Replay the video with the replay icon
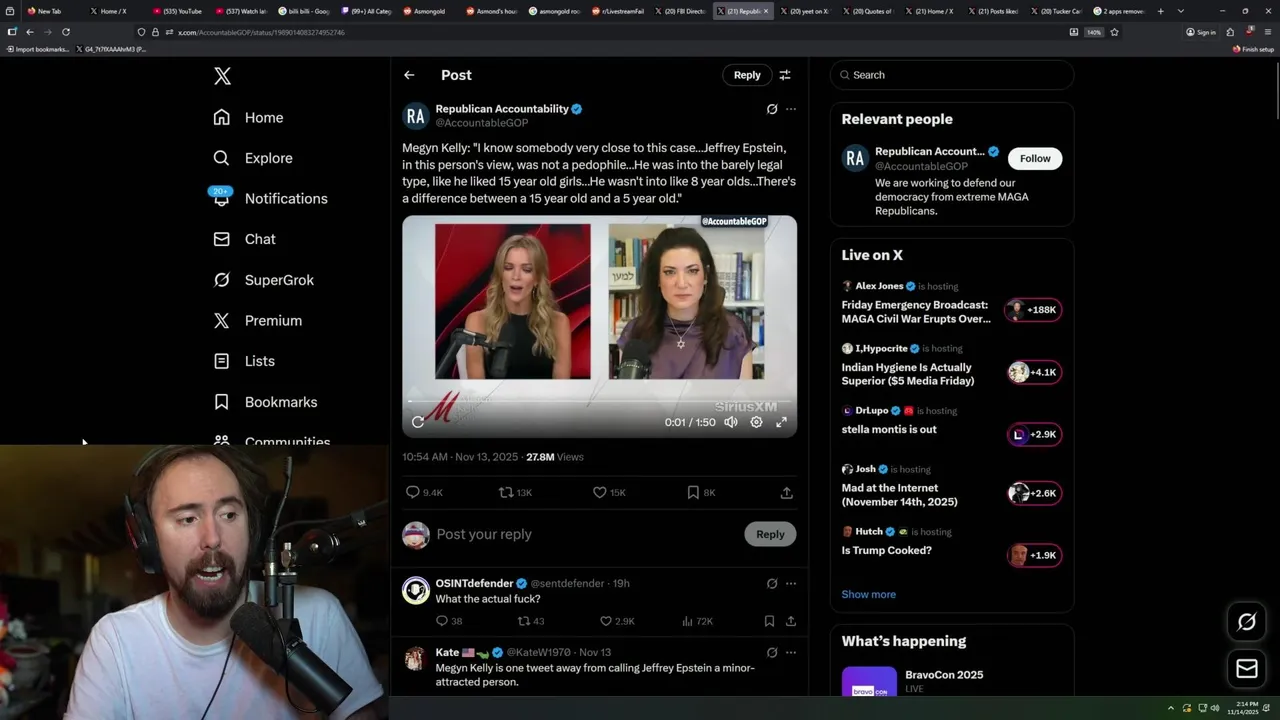1280x720 pixels. coord(418,422)
